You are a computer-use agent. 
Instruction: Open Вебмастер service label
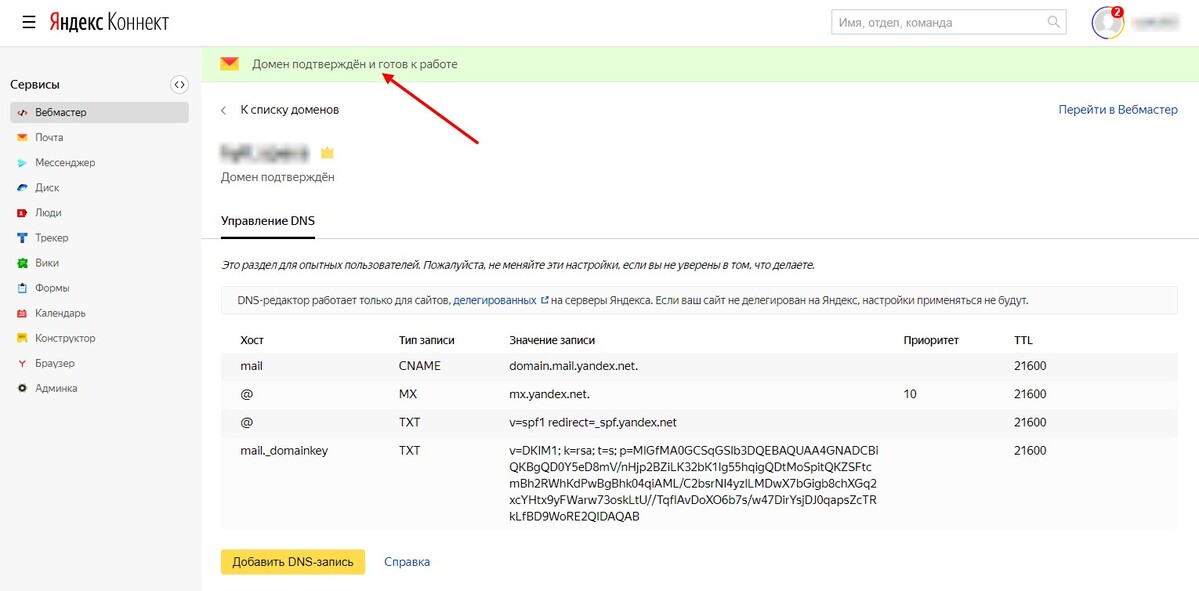(x=60, y=112)
